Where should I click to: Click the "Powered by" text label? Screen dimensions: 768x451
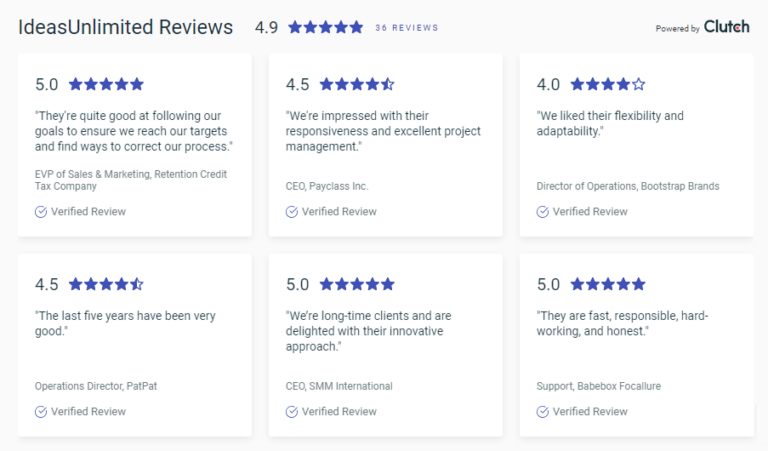tap(678, 29)
